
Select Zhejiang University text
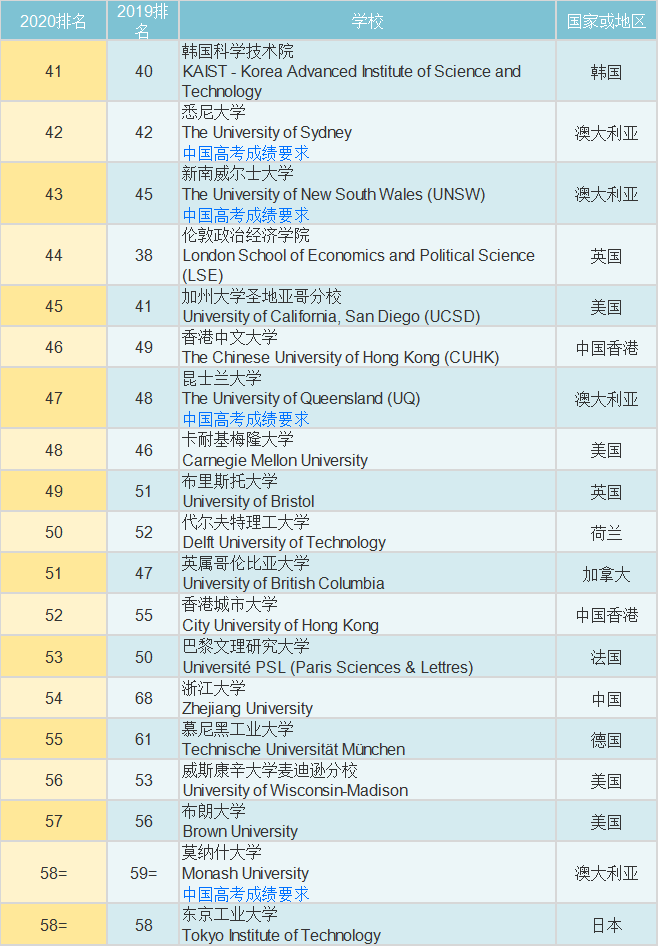pos(248,708)
